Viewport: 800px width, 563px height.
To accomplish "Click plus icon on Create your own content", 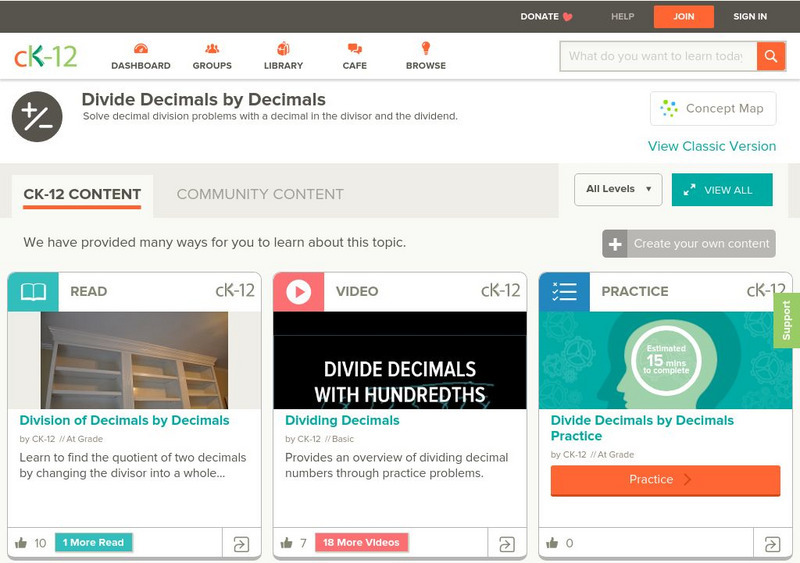I will [x=615, y=244].
